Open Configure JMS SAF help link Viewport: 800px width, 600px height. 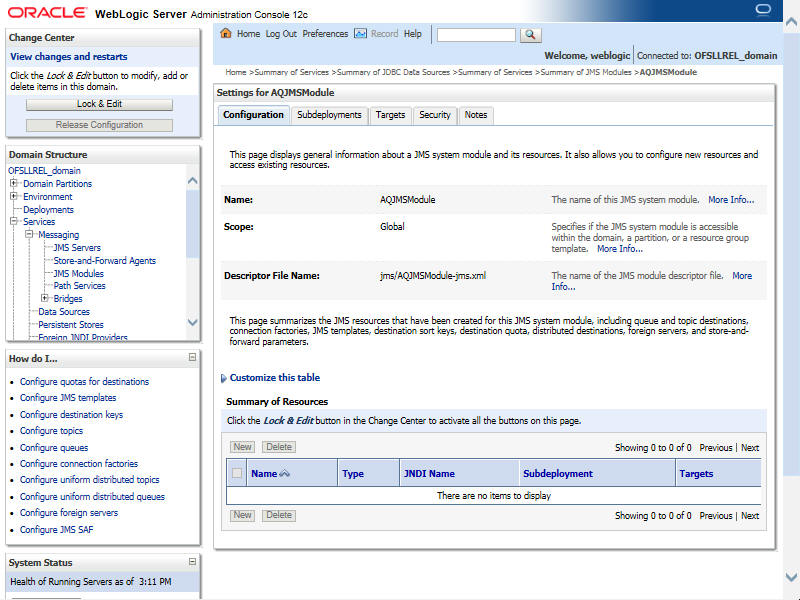point(57,530)
